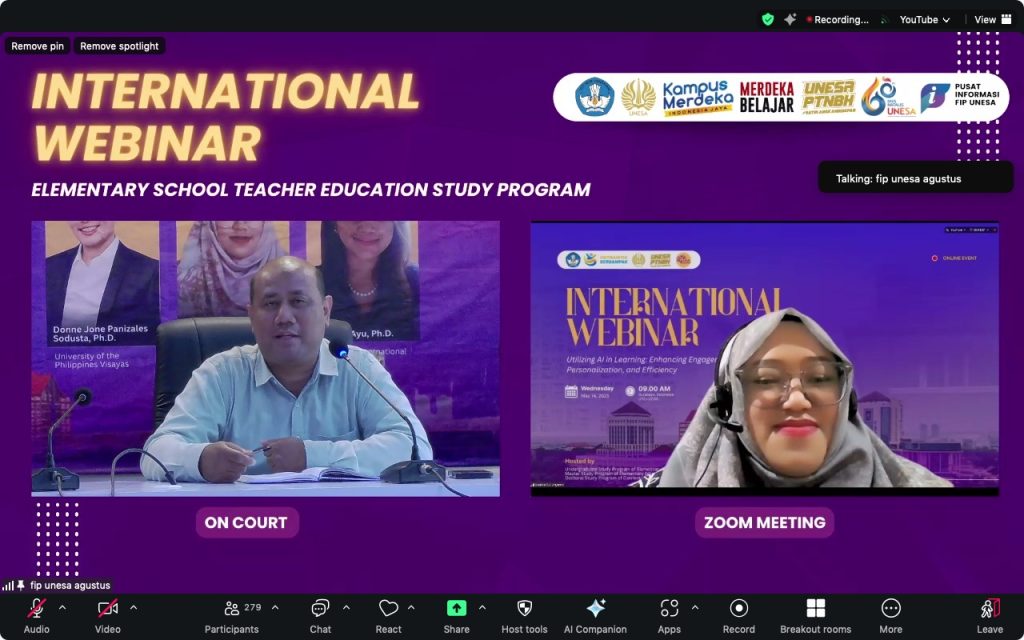The height and width of the screenshot is (640, 1024).
Task: Open the Participants panel icon
Action: click(x=232, y=609)
